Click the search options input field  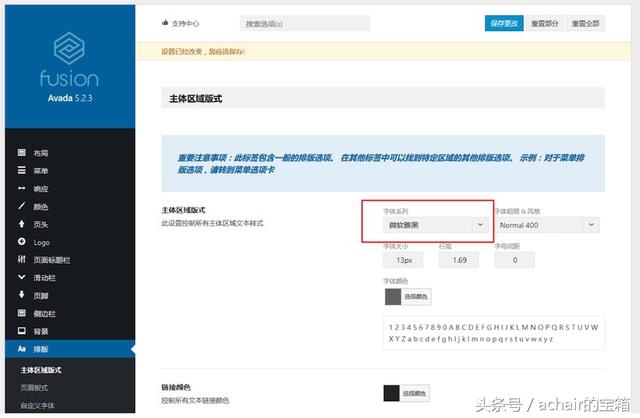click(305, 23)
